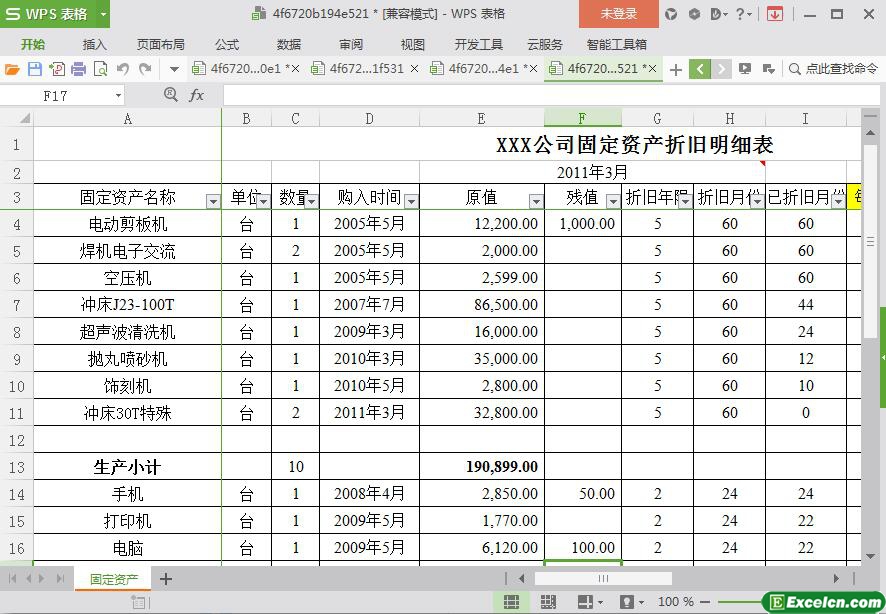
Task: Click the 未登录 login button
Action: click(x=618, y=14)
